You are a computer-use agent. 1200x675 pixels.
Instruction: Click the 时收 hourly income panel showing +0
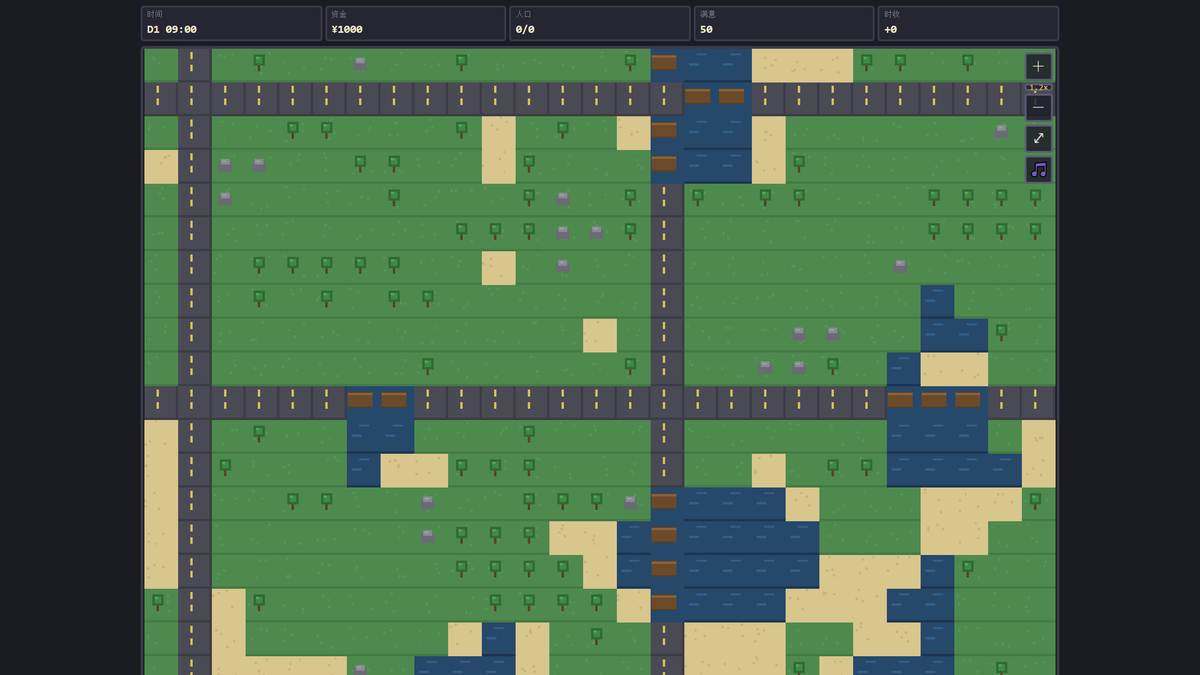coord(968,23)
